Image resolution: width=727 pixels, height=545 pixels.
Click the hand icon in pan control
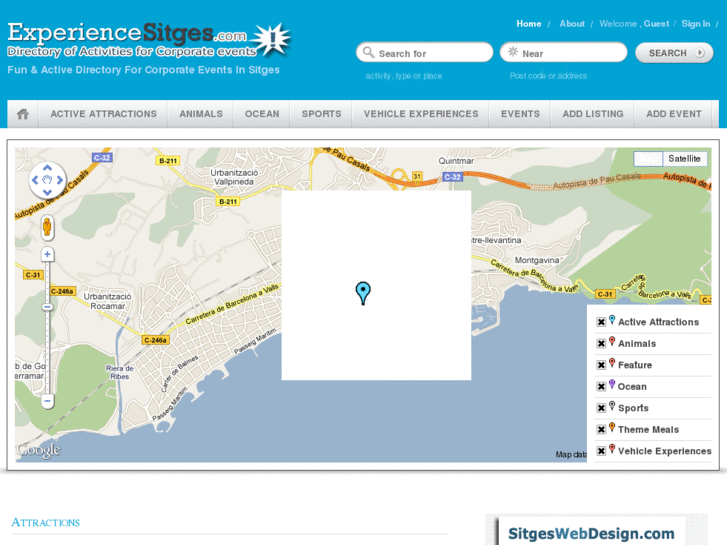pos(47,180)
